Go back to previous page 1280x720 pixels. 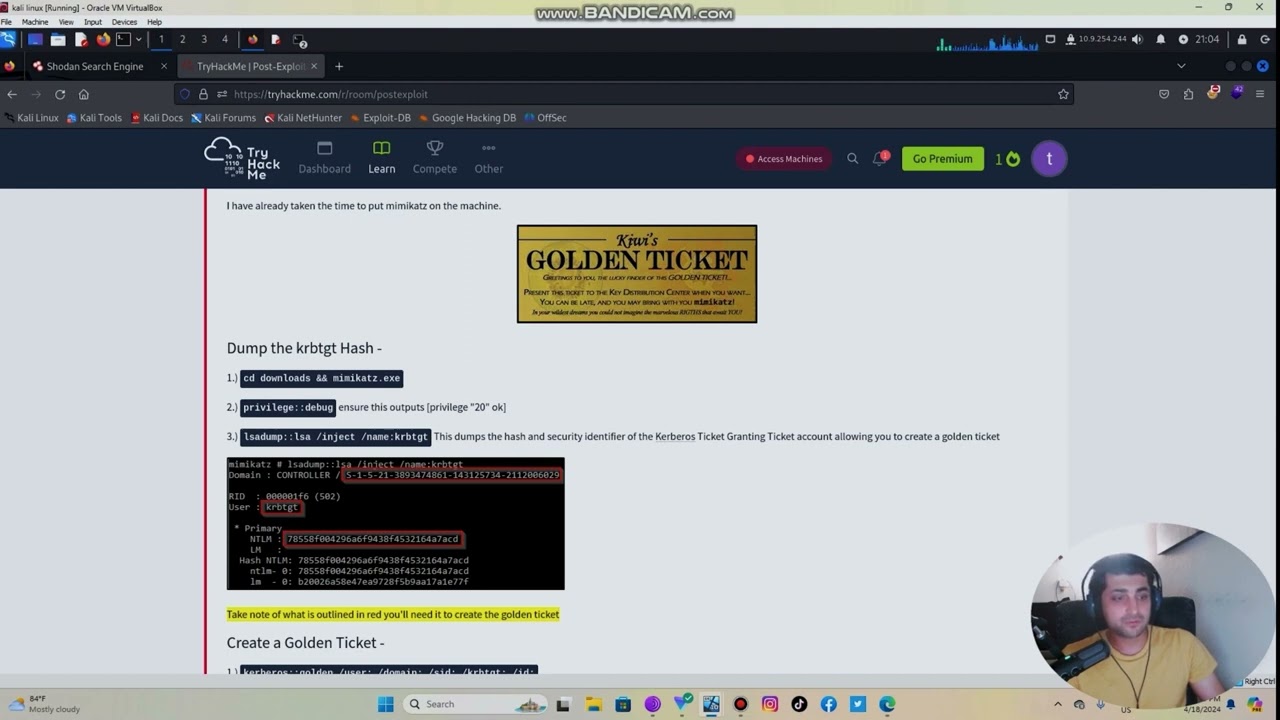(12, 94)
